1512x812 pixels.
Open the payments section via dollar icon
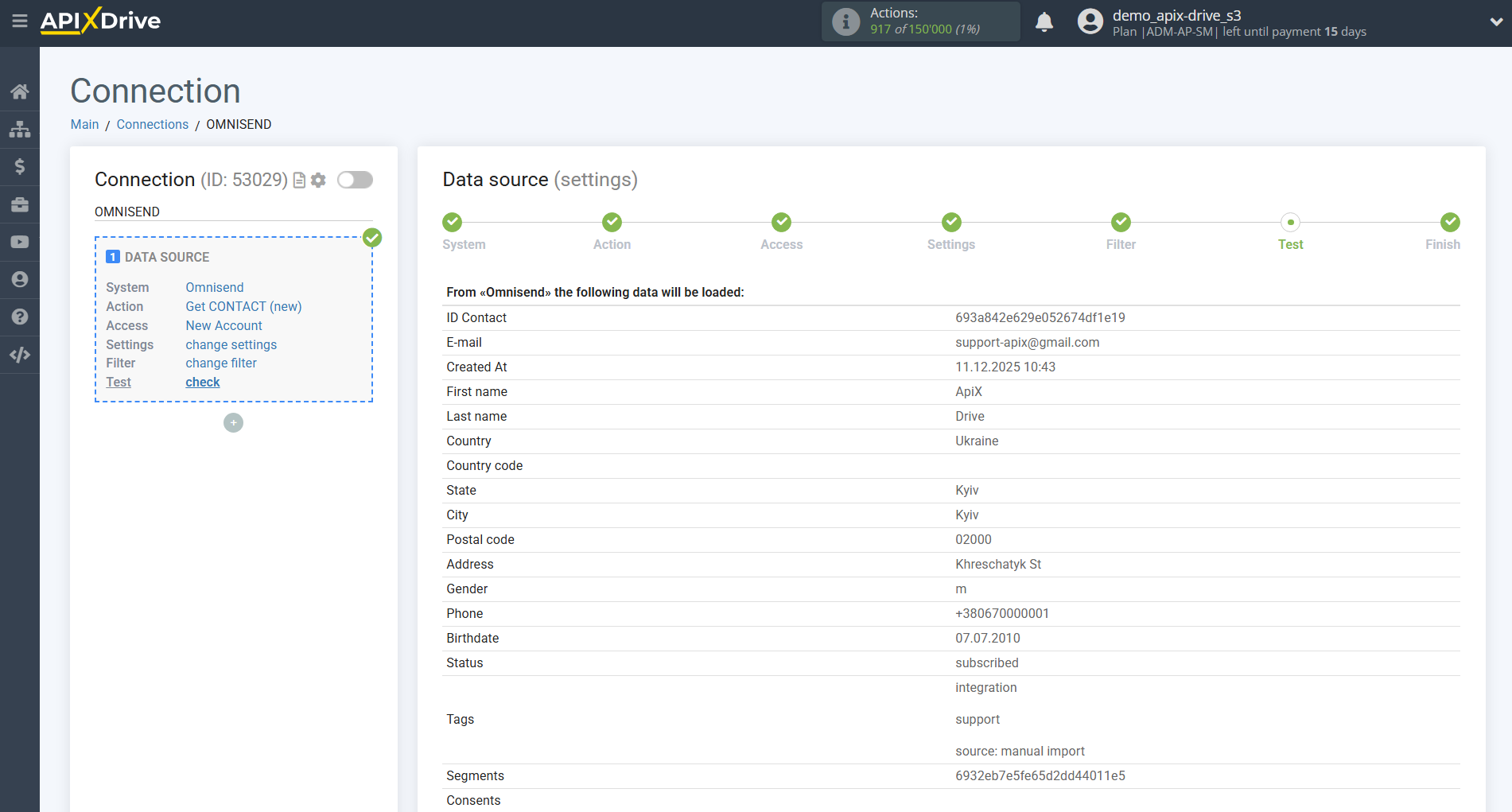pyautogui.click(x=20, y=166)
